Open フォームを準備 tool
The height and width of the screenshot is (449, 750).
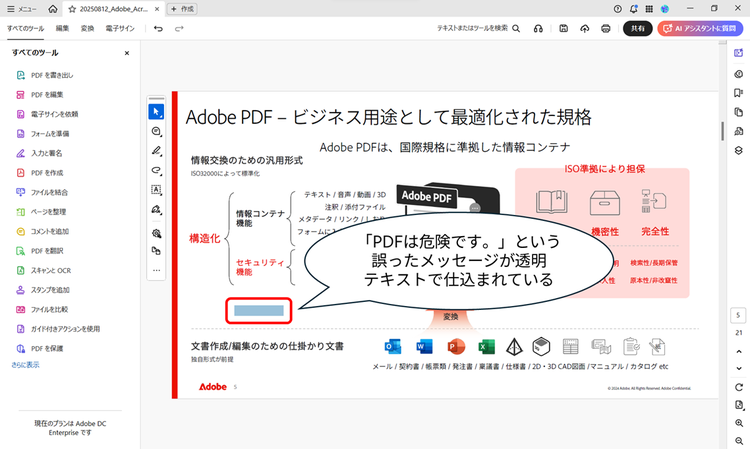[x=43, y=134]
